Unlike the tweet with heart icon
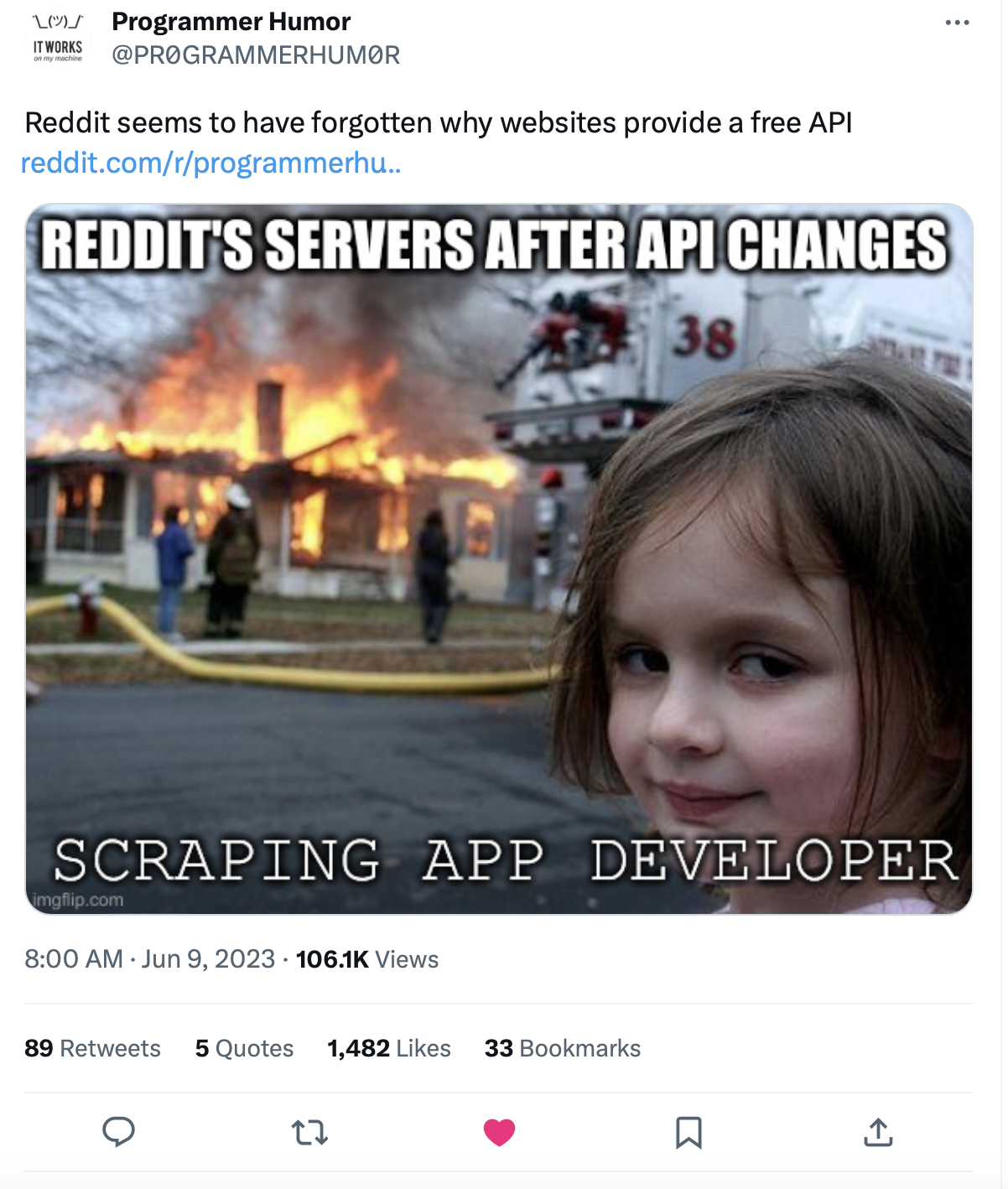1008x1189 pixels. point(499,1133)
